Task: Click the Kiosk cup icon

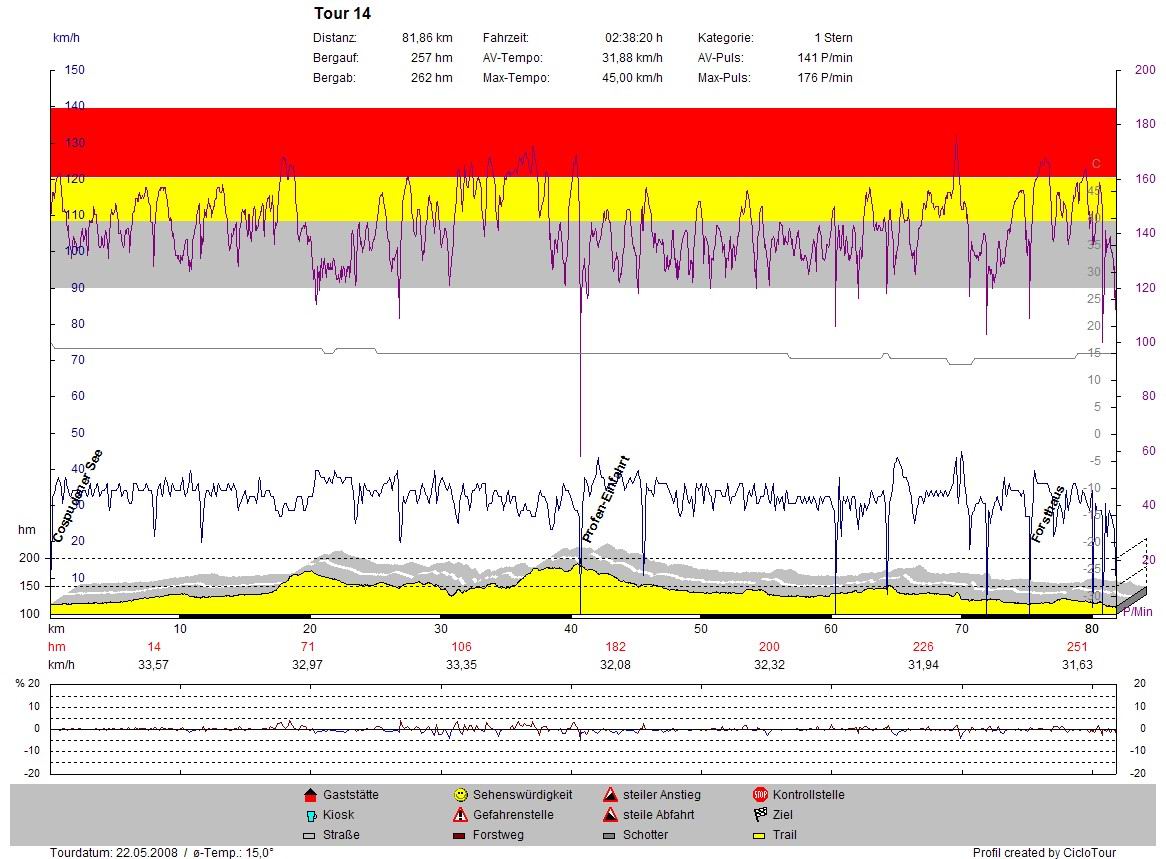Action: [309, 816]
